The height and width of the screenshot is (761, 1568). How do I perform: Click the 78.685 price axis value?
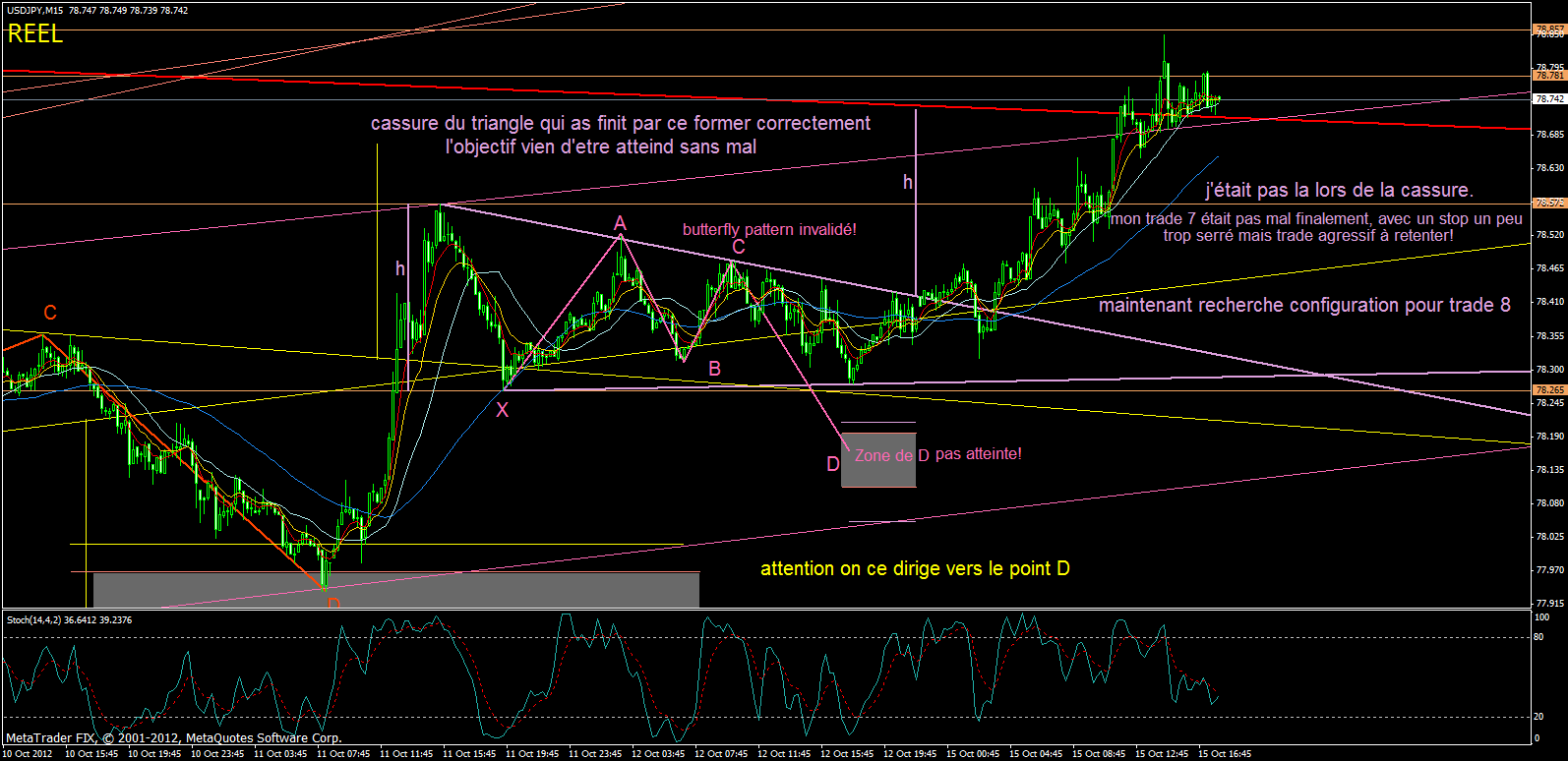pos(1549,134)
